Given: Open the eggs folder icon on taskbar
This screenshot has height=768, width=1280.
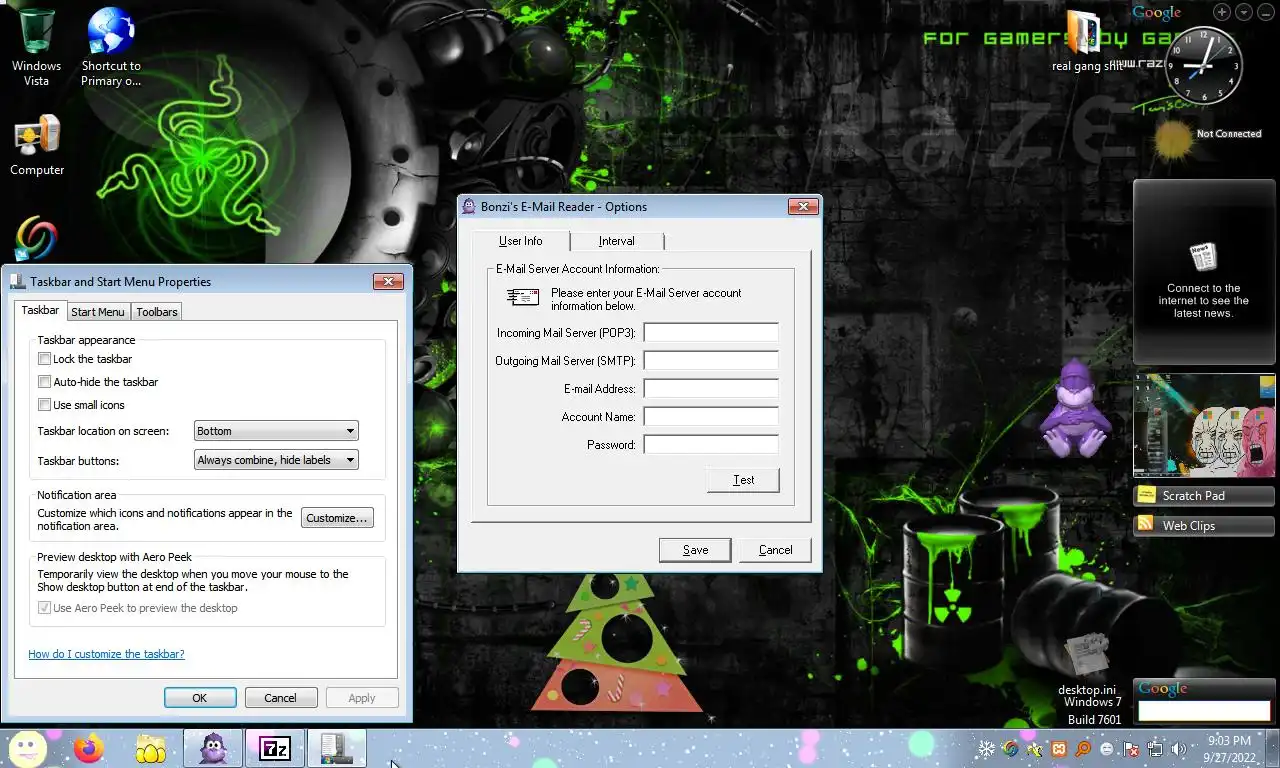Looking at the screenshot, I should (151, 748).
